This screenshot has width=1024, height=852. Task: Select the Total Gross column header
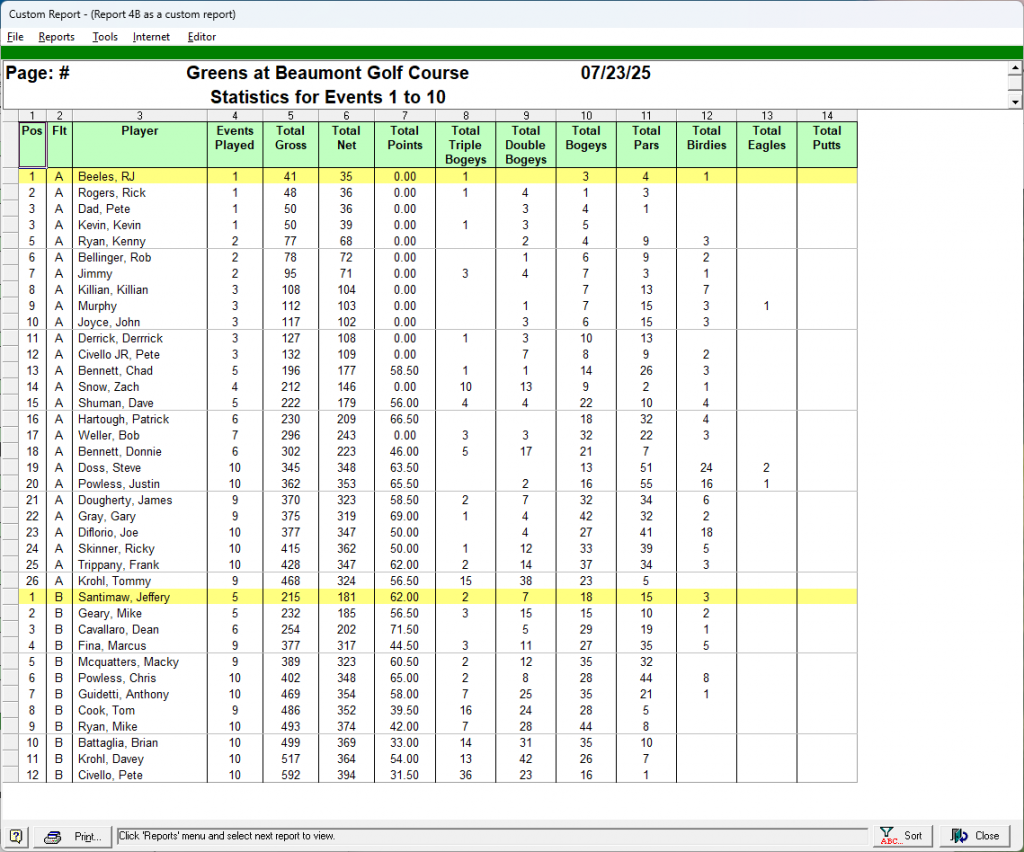(x=290, y=138)
